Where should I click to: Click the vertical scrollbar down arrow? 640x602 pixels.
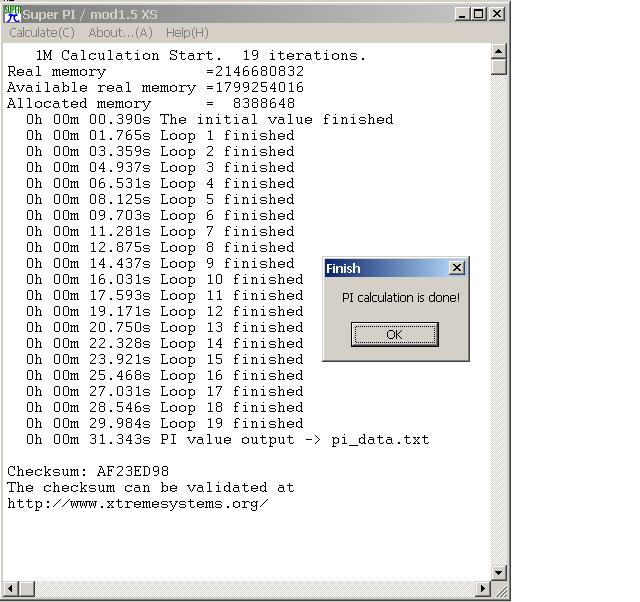click(498, 572)
